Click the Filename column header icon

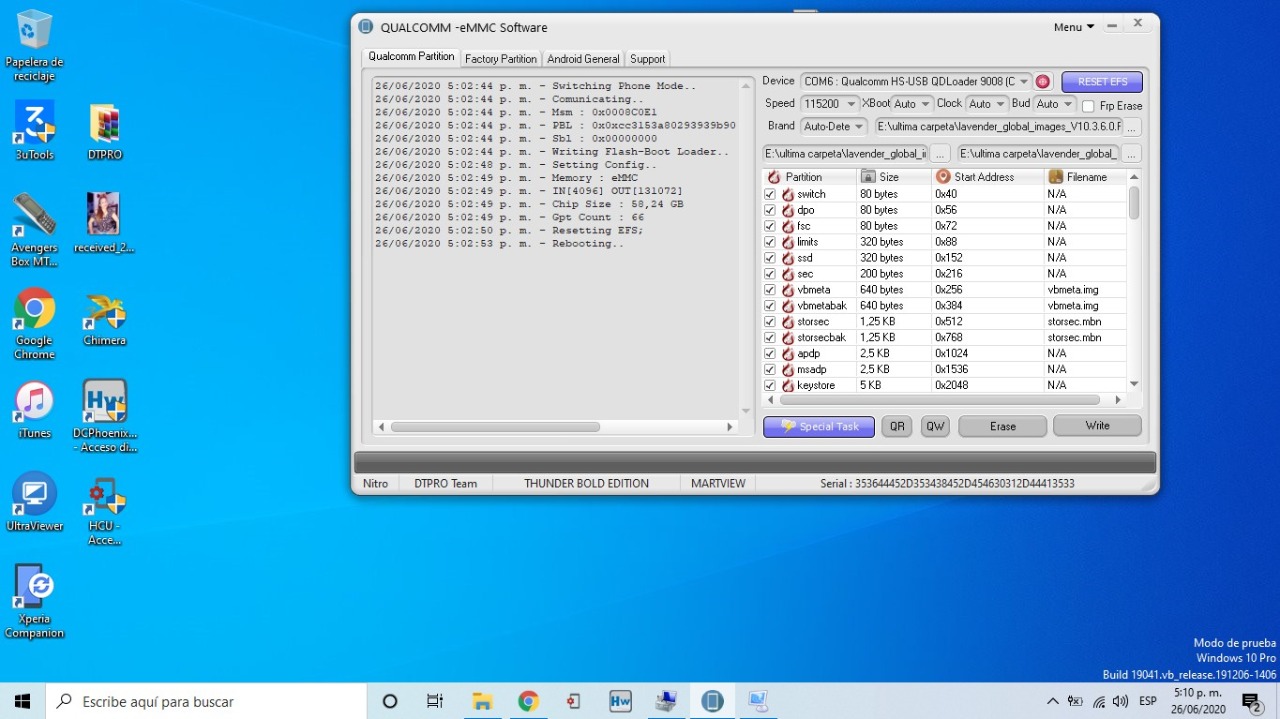[1055, 177]
